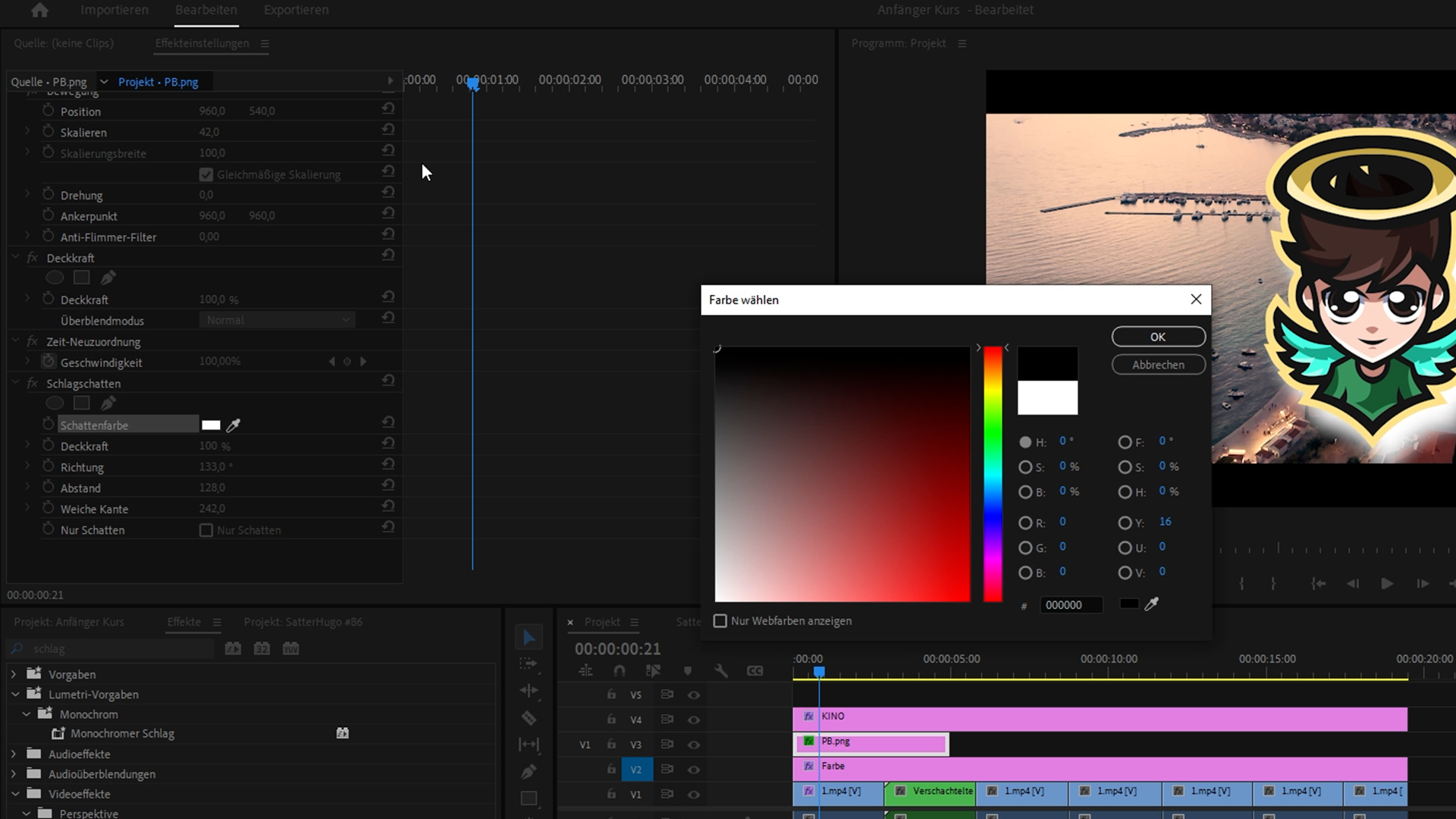Screen dimensions: 1456x819
Task: Expand the Audioüberblendungen folder
Action: pos(14,774)
